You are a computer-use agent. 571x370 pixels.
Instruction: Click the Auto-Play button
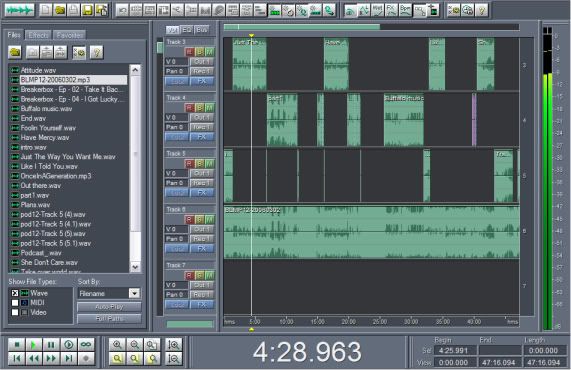109,307
